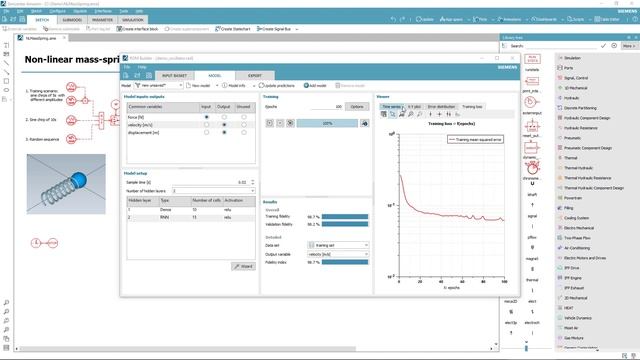
Task: Open the Model selector dropdown
Action: (x=158, y=86)
